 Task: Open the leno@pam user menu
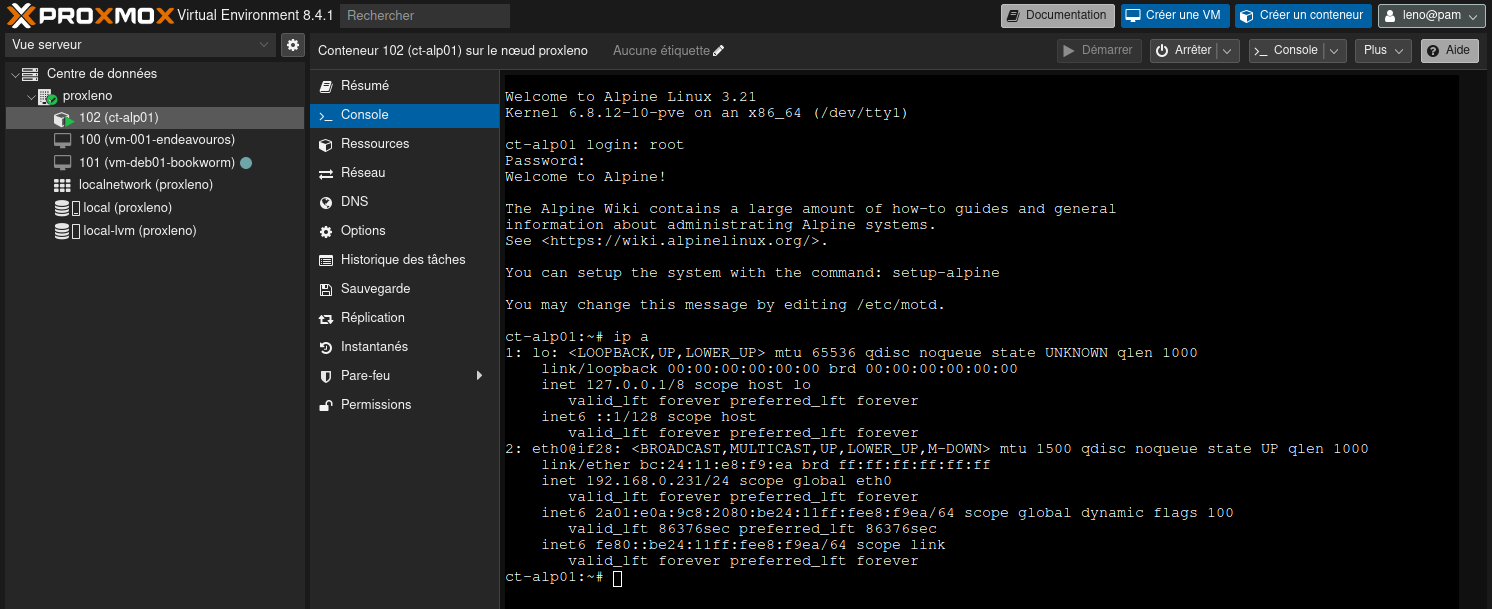click(x=1431, y=16)
